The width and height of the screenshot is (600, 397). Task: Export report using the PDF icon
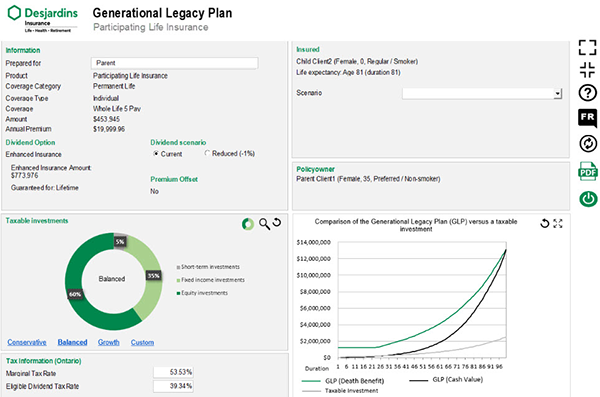coord(588,171)
